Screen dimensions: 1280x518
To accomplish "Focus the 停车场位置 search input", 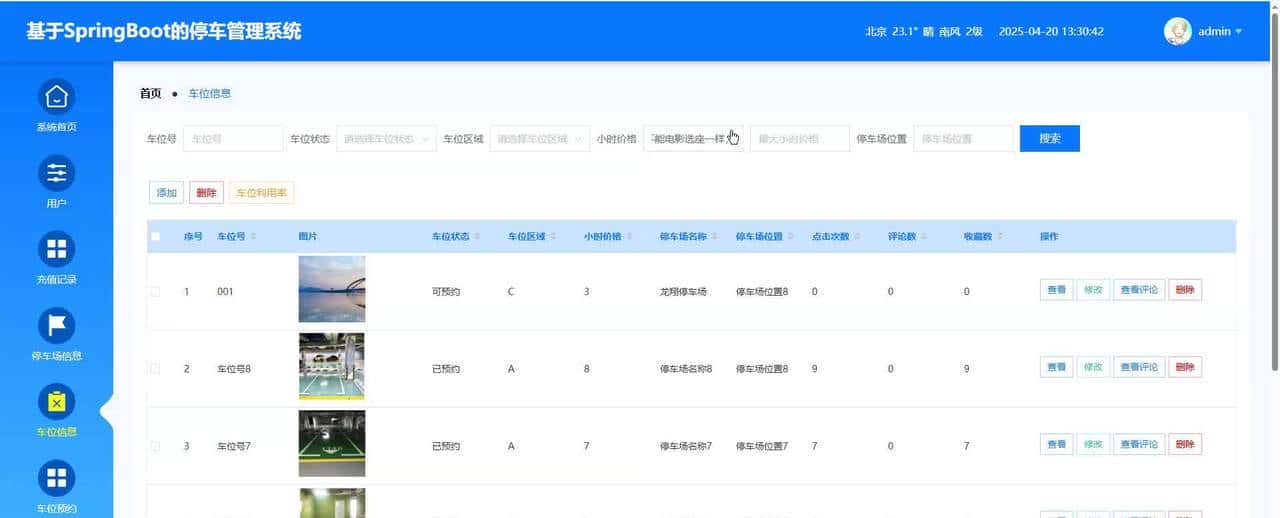I will coord(963,139).
